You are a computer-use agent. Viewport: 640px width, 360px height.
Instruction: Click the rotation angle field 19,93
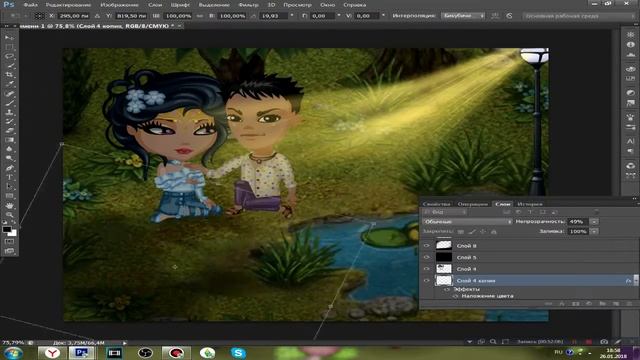pos(274,16)
